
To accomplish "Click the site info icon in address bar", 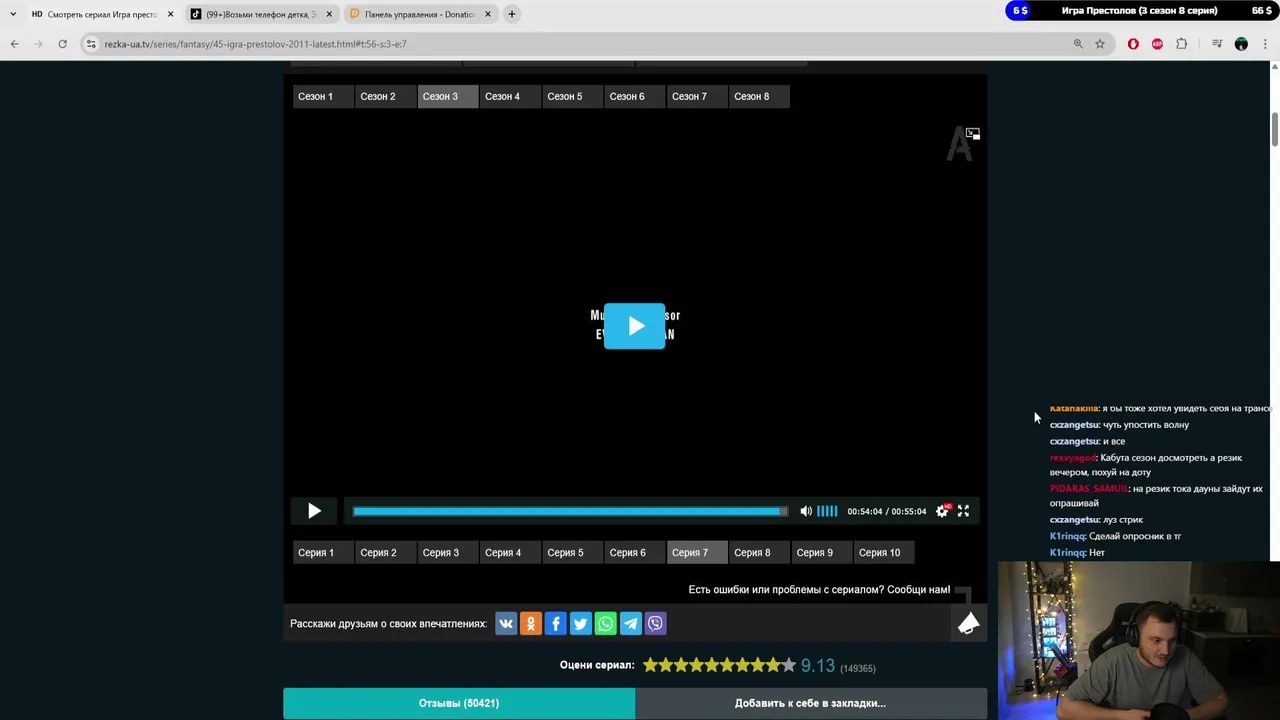I will click(x=91, y=44).
